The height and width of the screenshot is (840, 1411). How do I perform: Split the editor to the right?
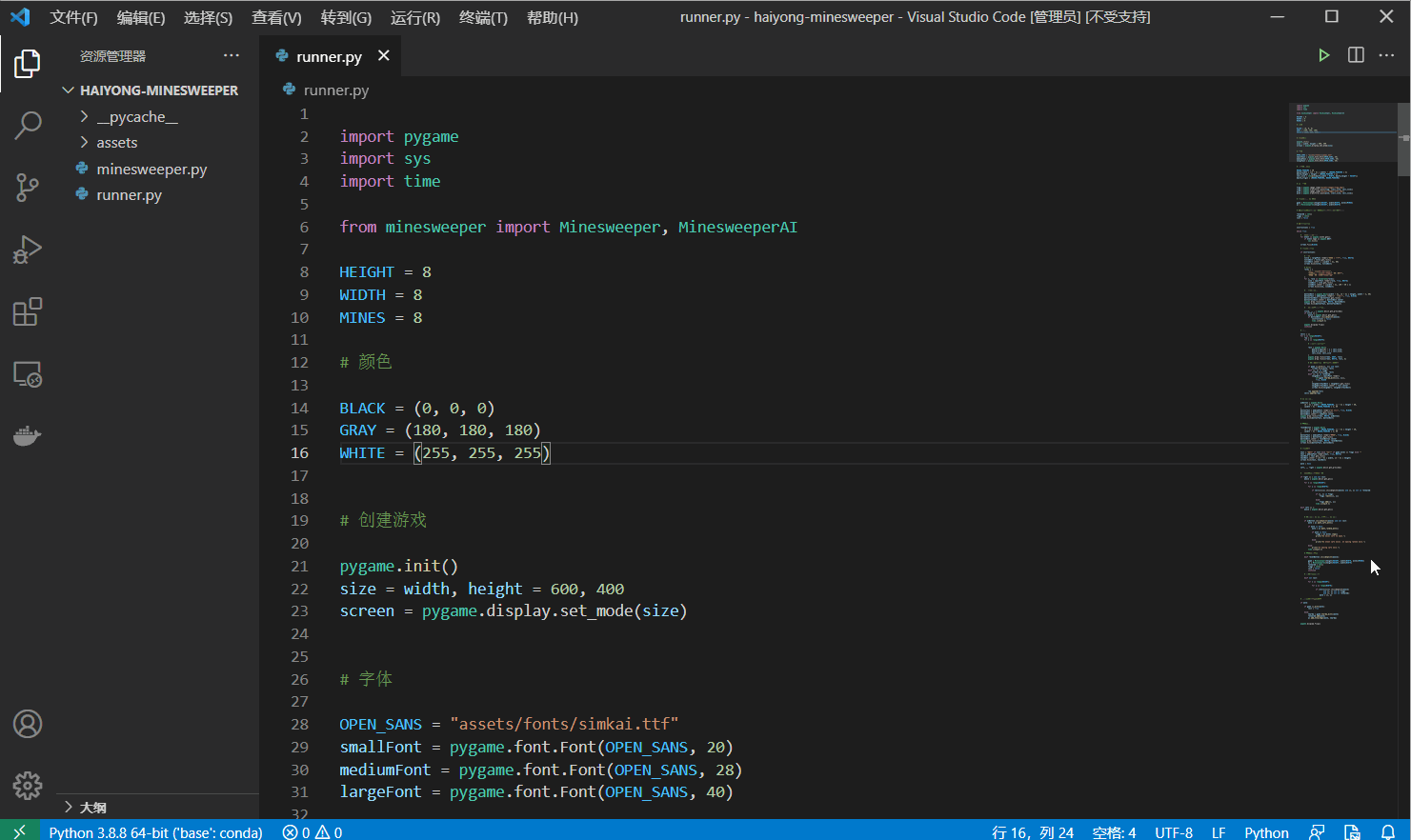coord(1356,55)
